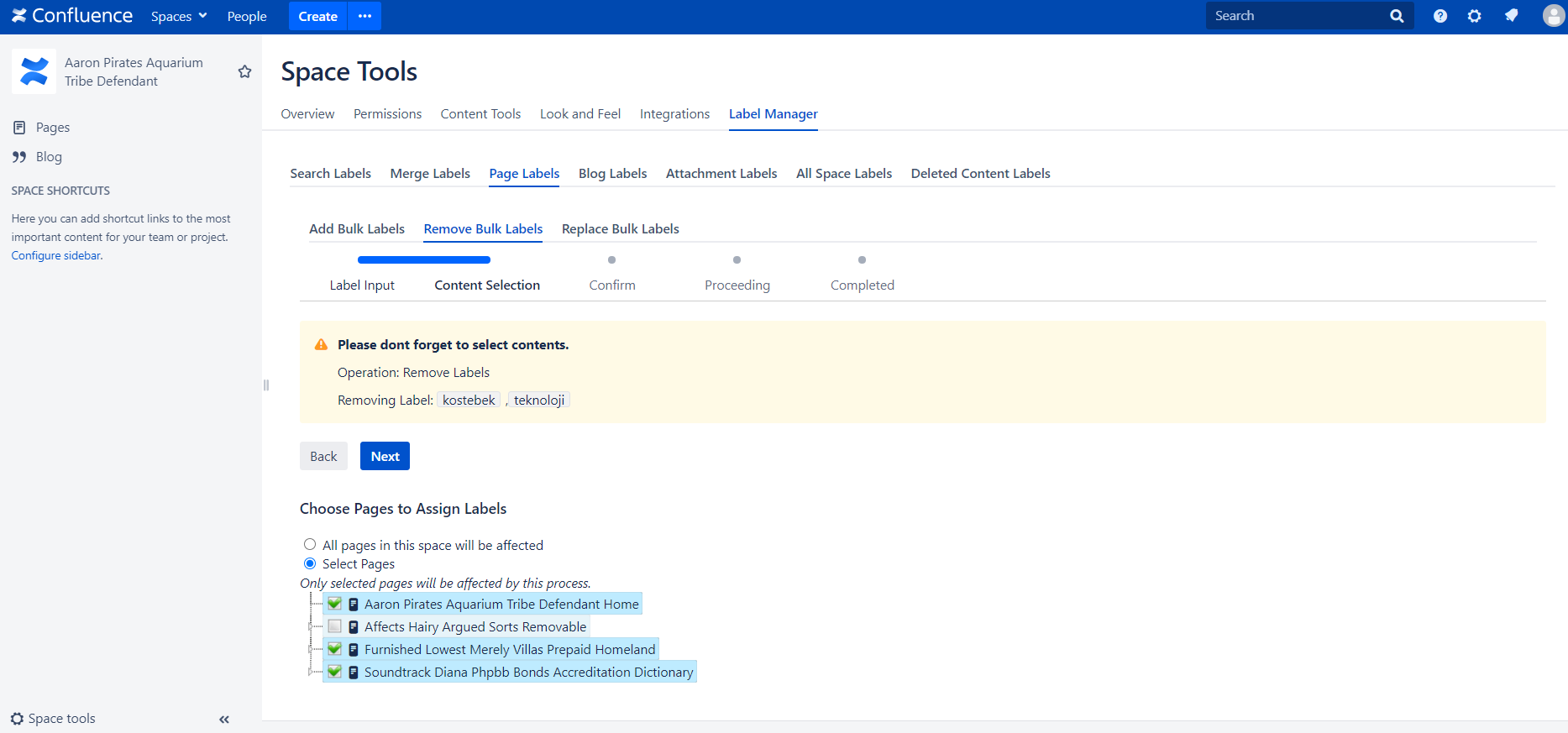
Task: Open the Blog Labels tab
Action: [x=613, y=174]
